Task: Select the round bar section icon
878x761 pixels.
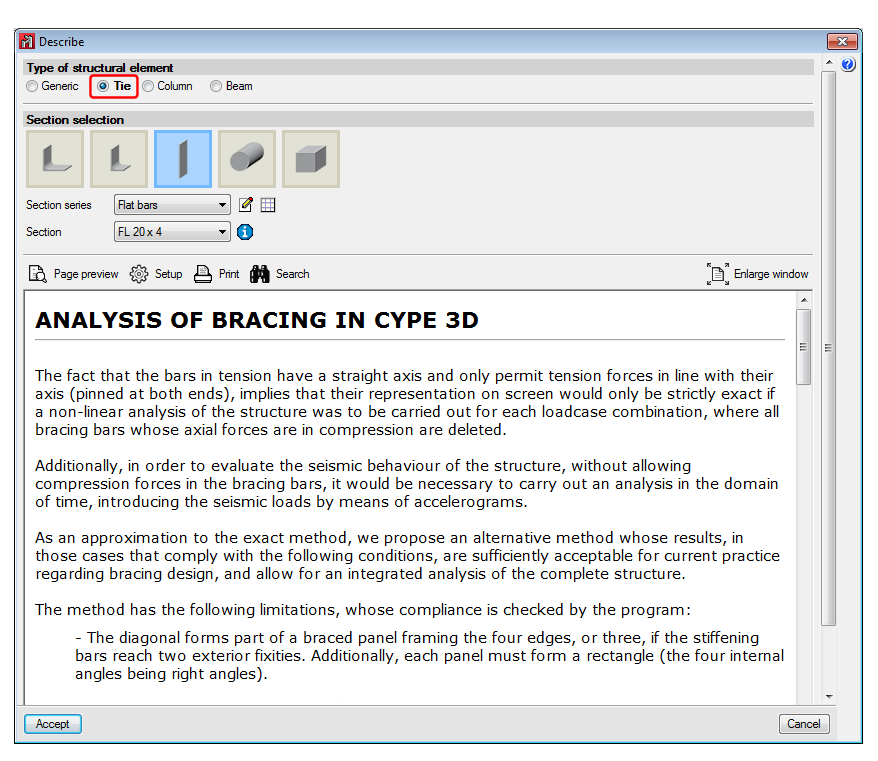Action: [247, 159]
